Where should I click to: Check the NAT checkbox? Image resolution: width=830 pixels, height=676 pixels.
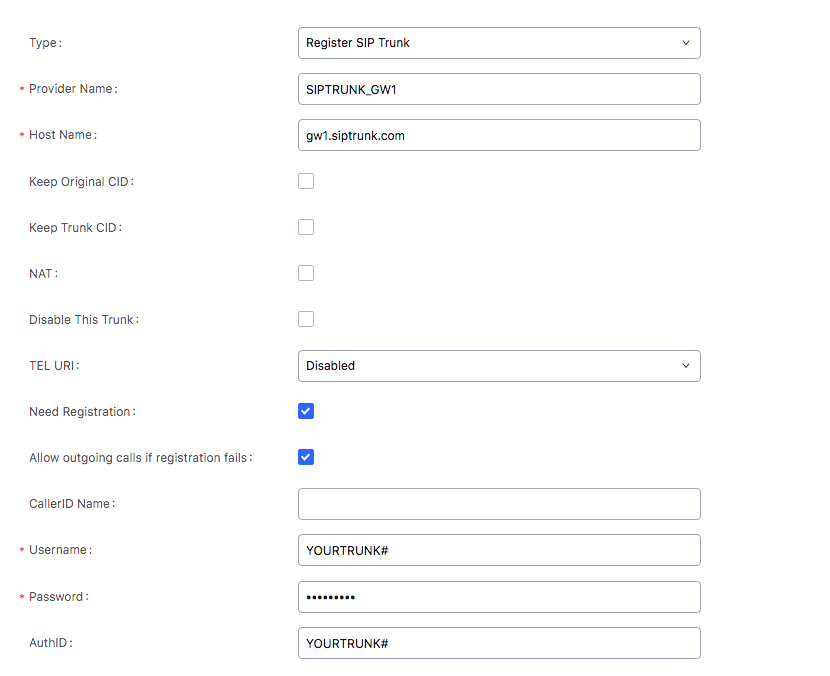coord(306,273)
